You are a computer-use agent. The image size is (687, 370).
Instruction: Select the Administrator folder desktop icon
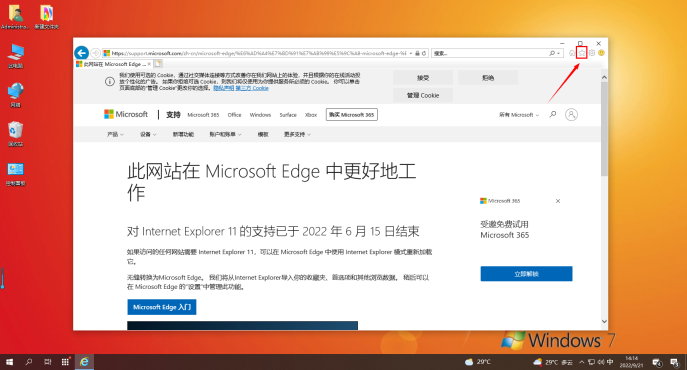coord(15,17)
